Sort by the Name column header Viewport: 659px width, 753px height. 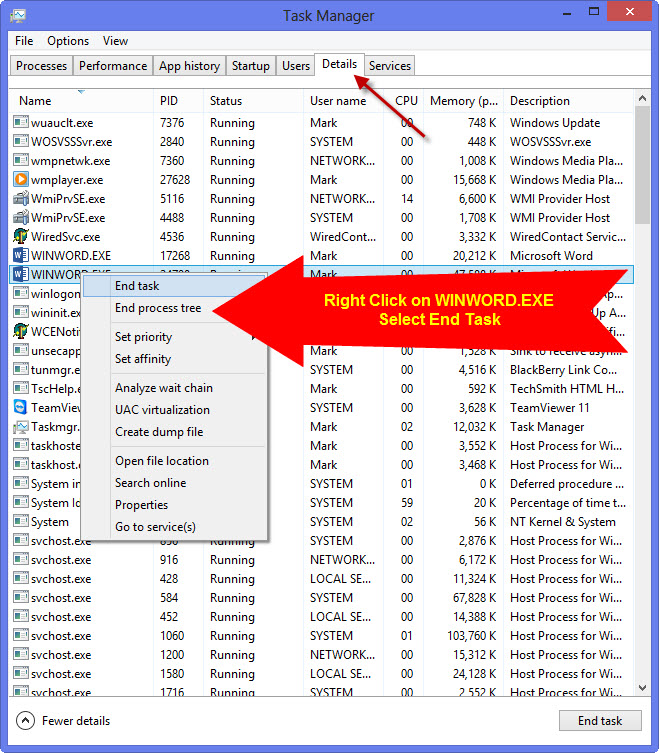pos(81,101)
